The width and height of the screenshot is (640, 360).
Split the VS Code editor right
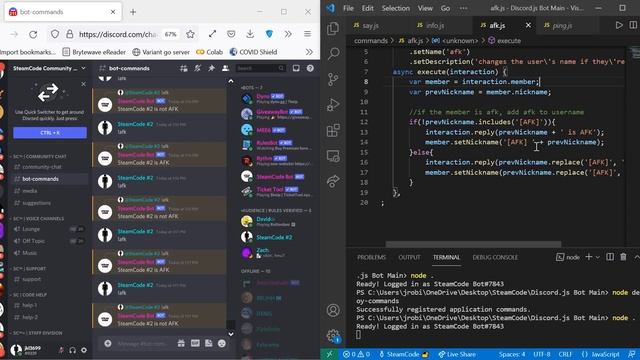coord(633,25)
